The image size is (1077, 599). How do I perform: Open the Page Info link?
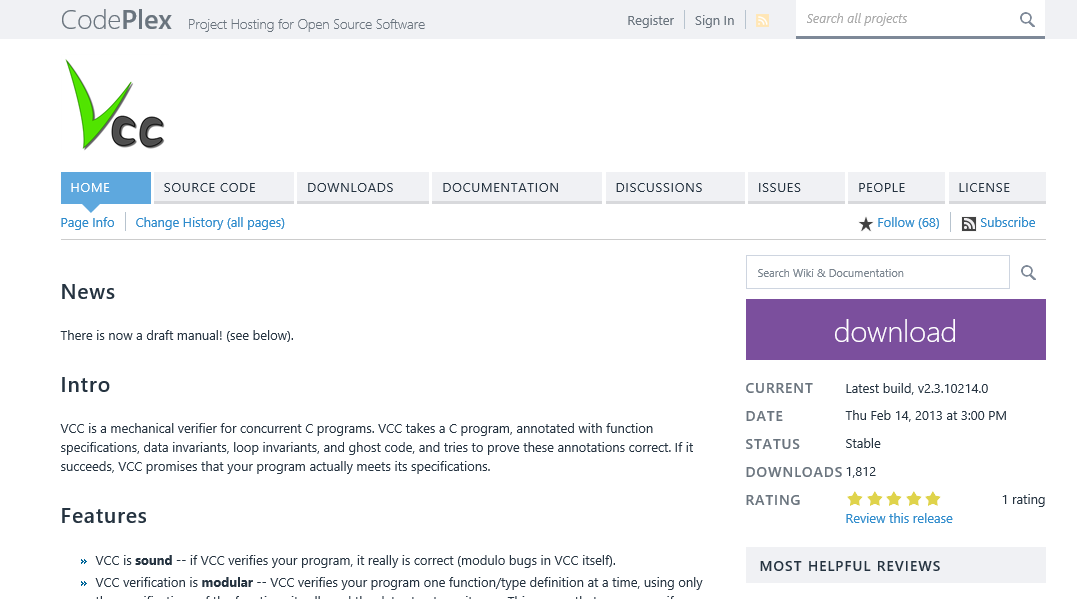coord(87,223)
